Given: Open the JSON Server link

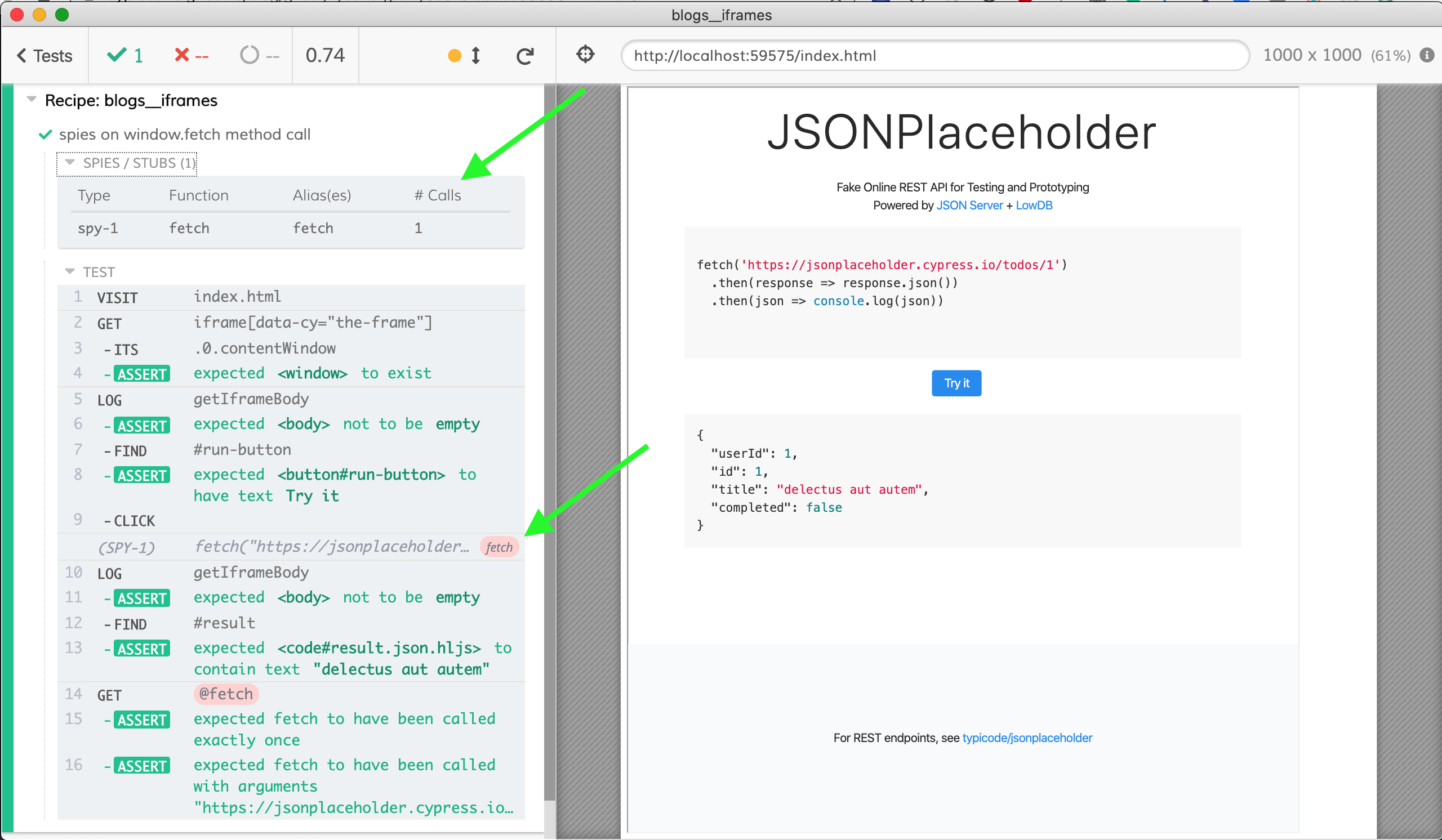Looking at the screenshot, I should (x=969, y=205).
